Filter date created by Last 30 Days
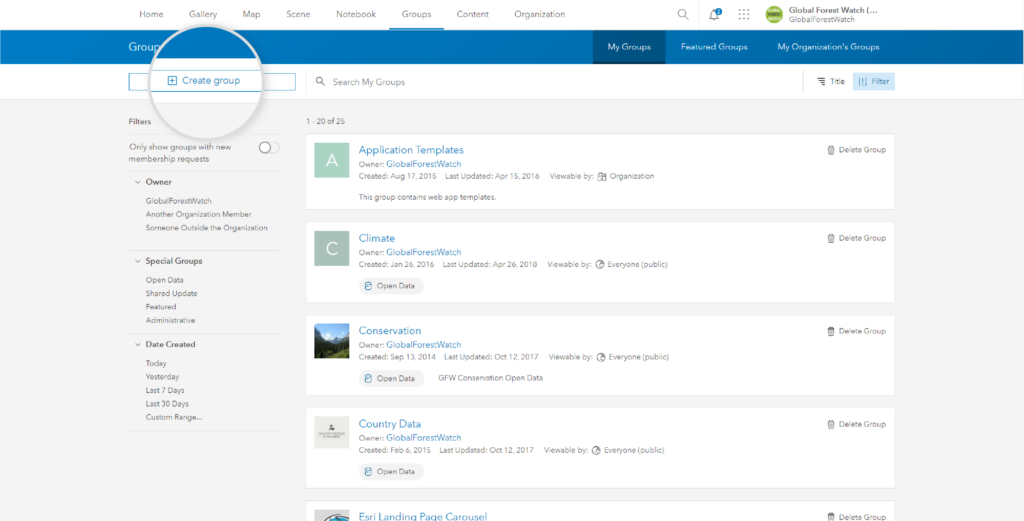Image resolution: width=1024 pixels, height=521 pixels. (167, 404)
